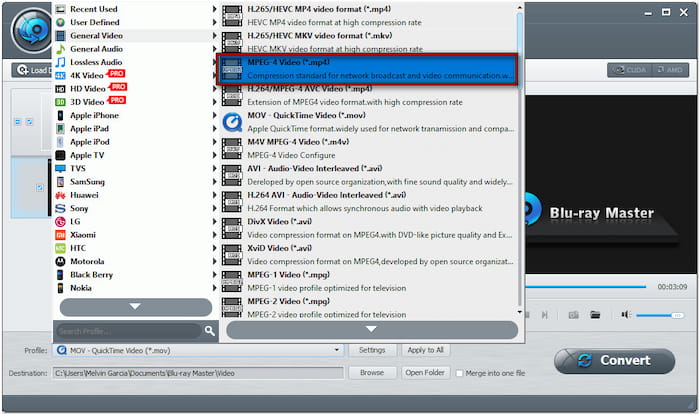Click the Apply to All button
The image size is (700, 415).
(425, 350)
